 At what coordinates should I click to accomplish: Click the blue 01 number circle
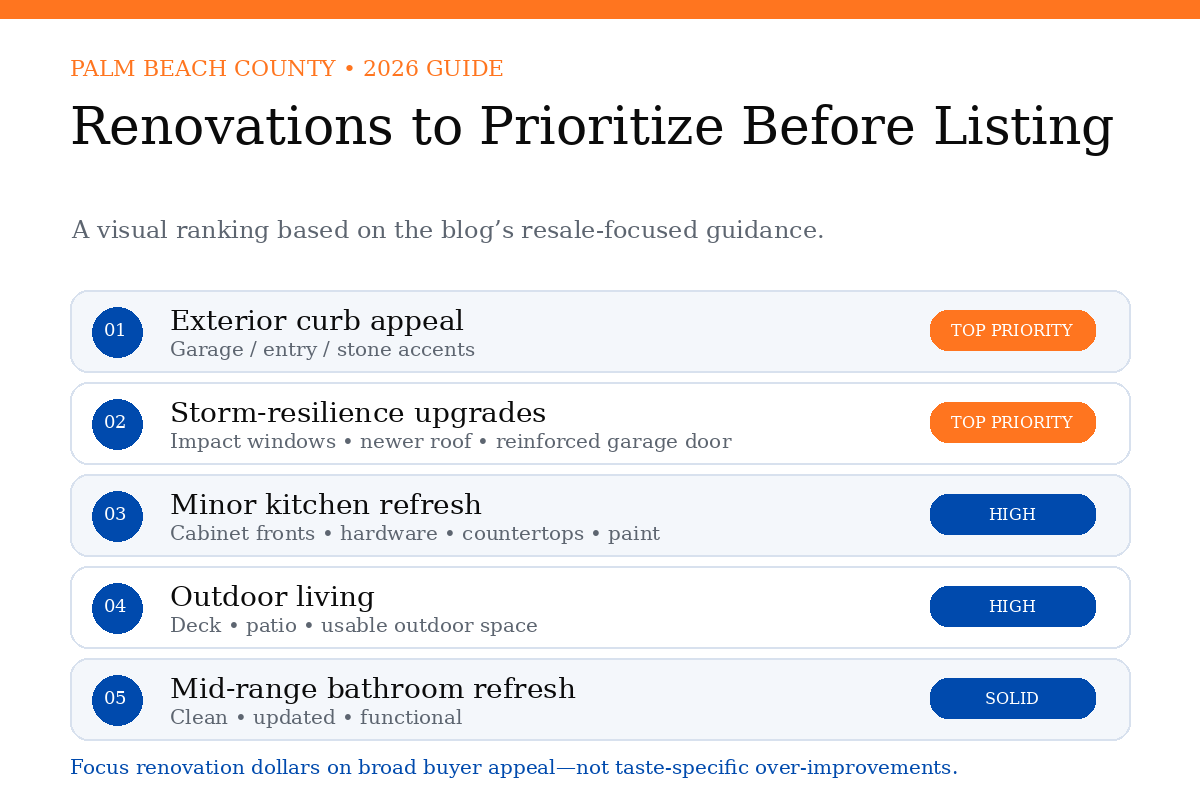click(x=117, y=332)
